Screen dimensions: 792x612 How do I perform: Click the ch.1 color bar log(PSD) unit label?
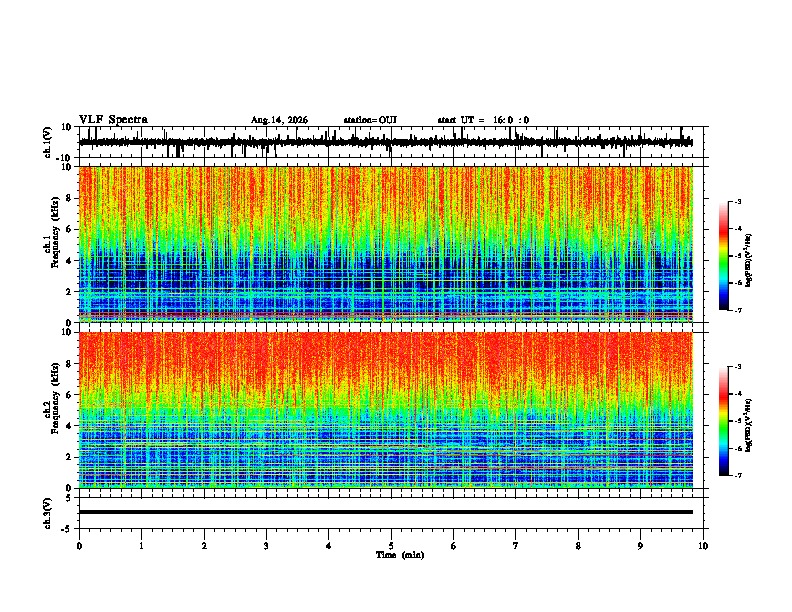748,261
